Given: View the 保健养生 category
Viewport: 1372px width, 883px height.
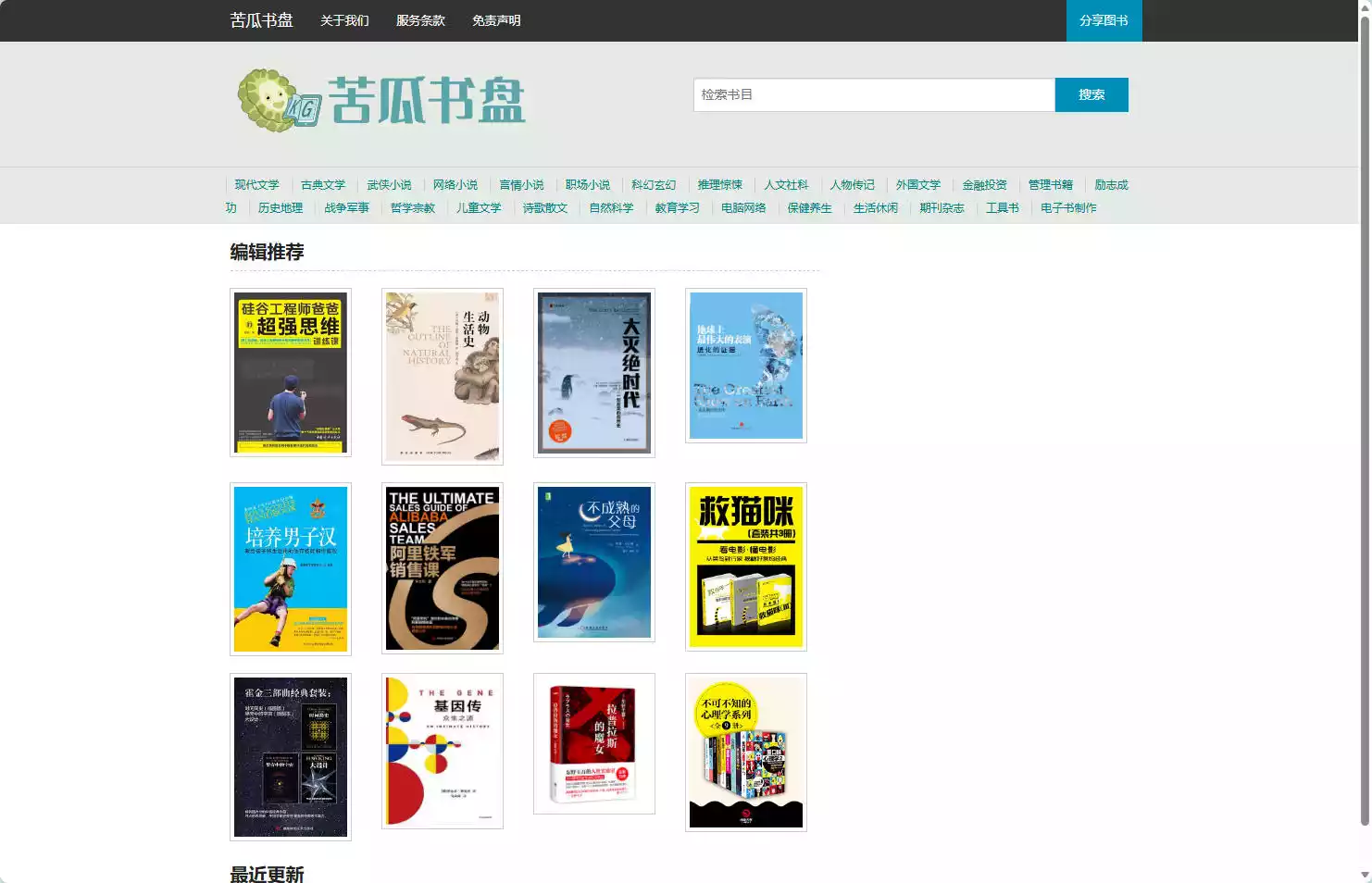Looking at the screenshot, I should coord(810,208).
